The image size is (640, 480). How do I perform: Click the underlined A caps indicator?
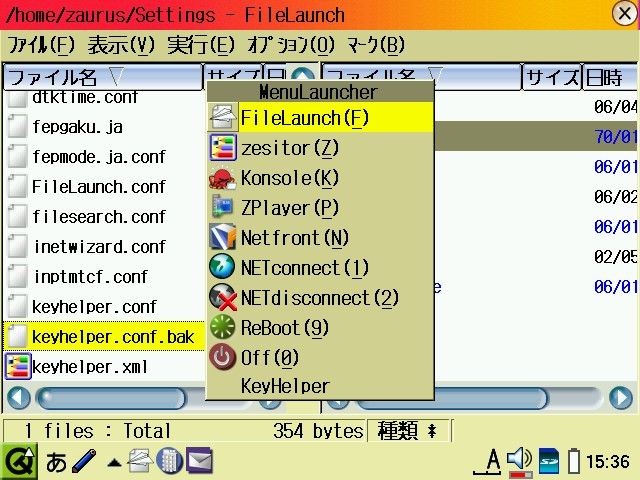tap(488, 462)
